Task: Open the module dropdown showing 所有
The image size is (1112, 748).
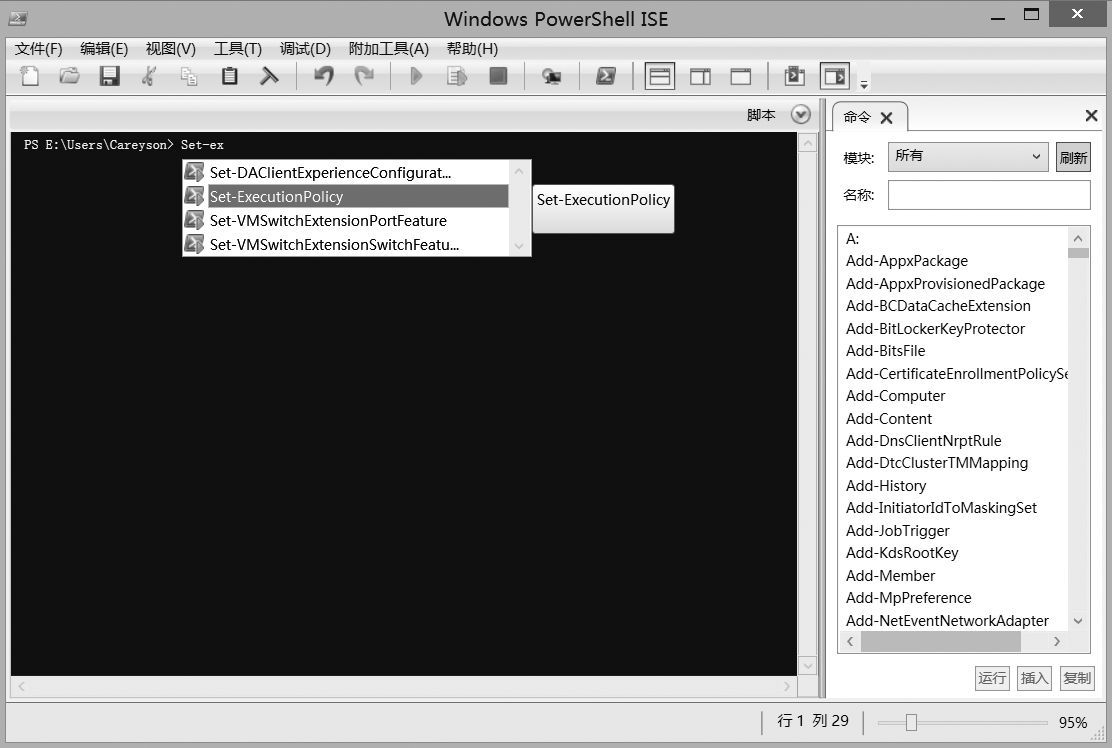Action: pos(968,157)
